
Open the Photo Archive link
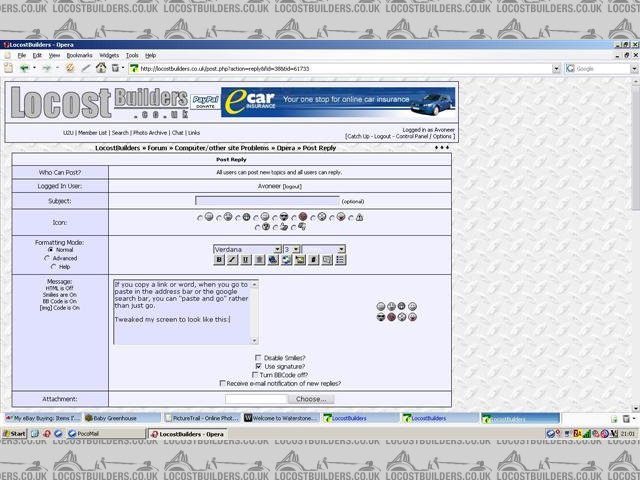click(x=150, y=132)
